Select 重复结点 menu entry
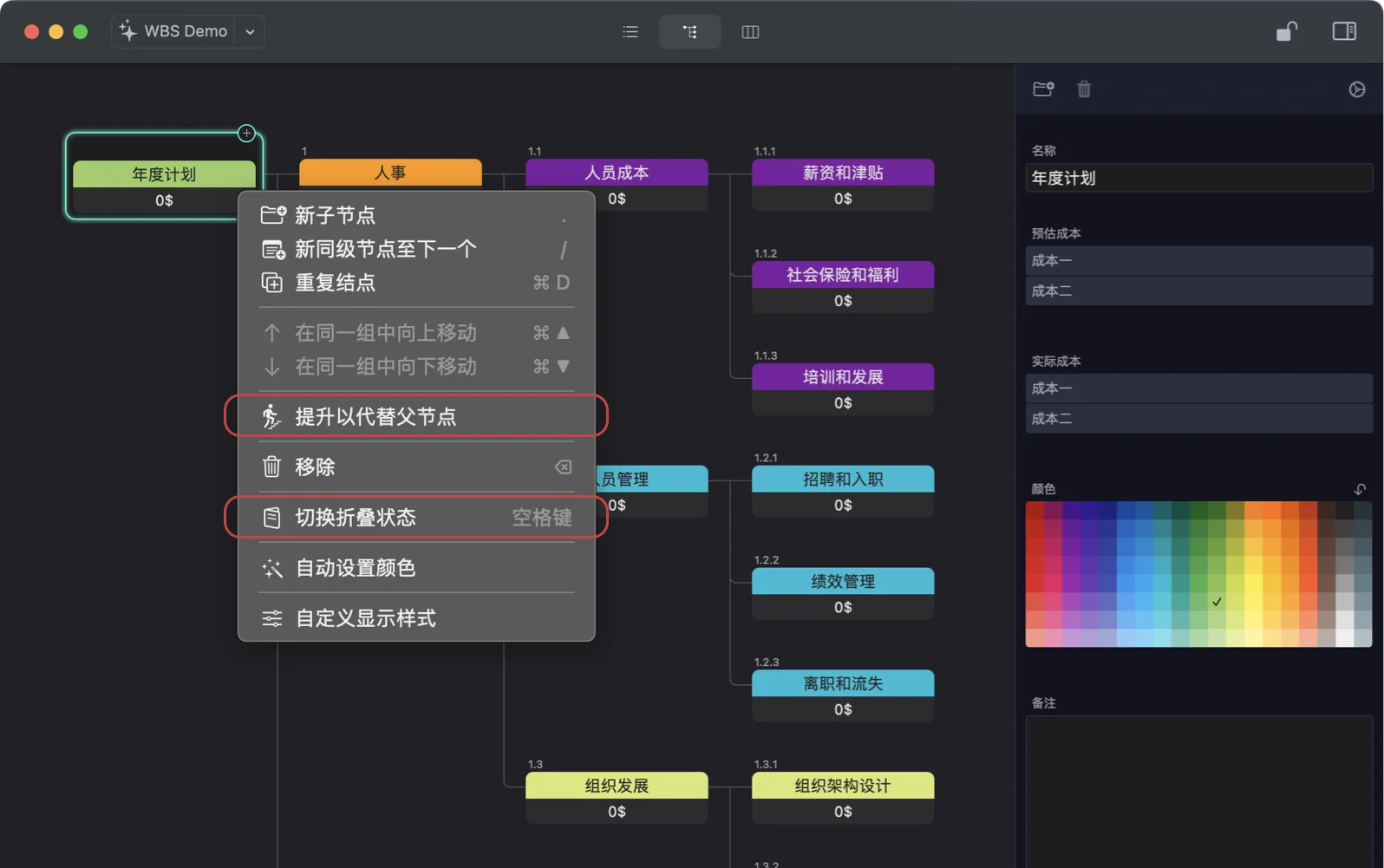Image resolution: width=1384 pixels, height=868 pixels. click(x=416, y=283)
